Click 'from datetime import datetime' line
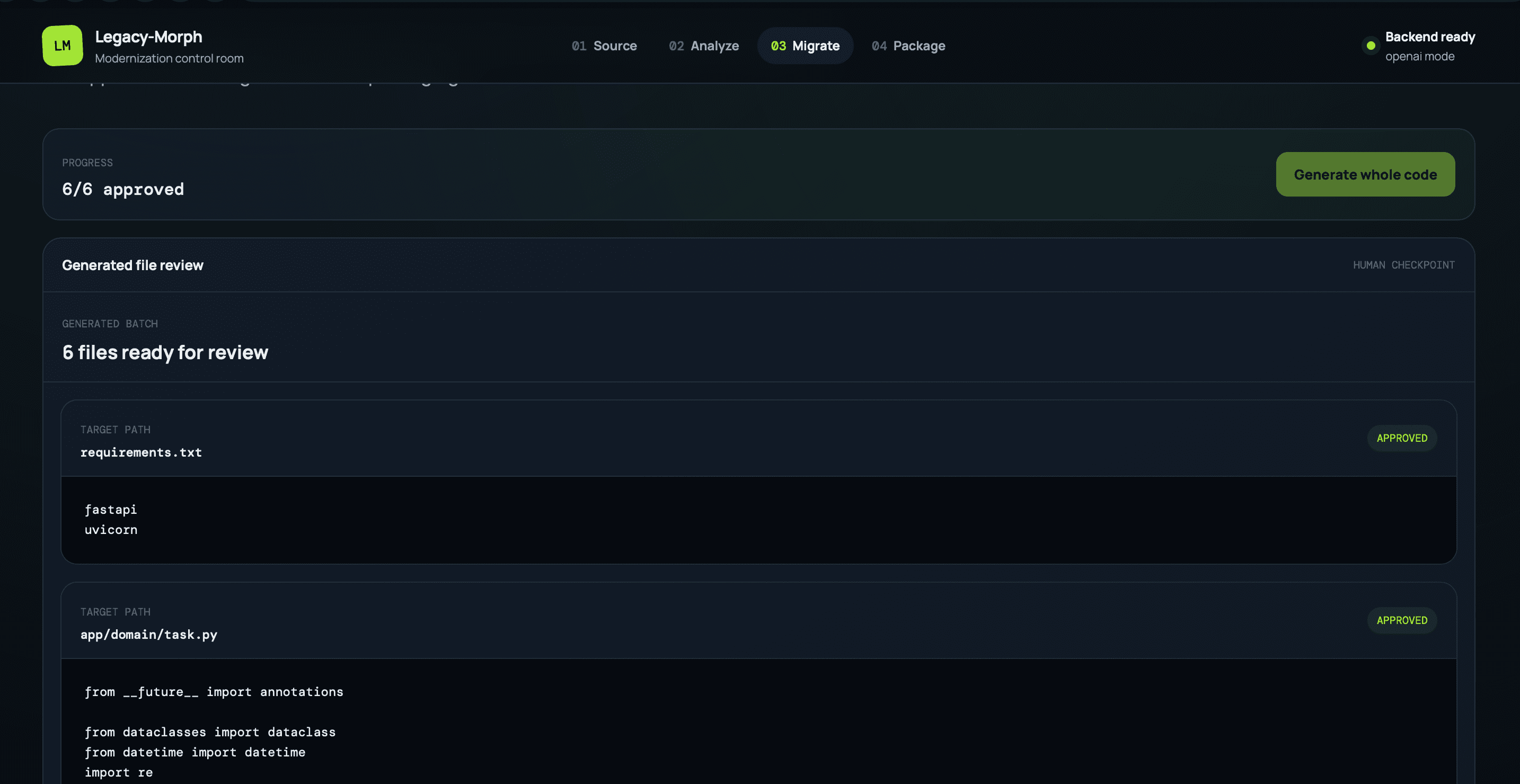This screenshot has height=784, width=1520. (x=195, y=752)
